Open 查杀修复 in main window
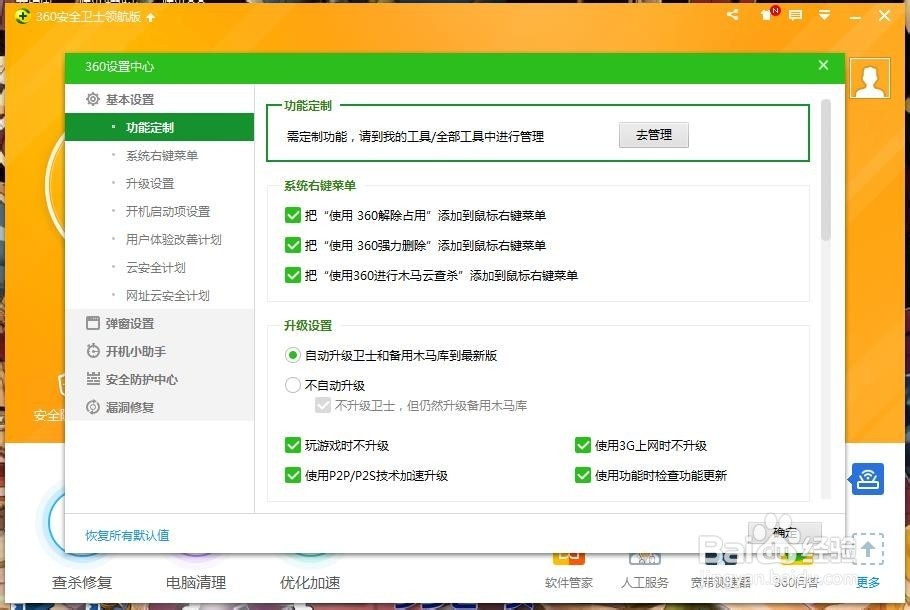 (82, 582)
